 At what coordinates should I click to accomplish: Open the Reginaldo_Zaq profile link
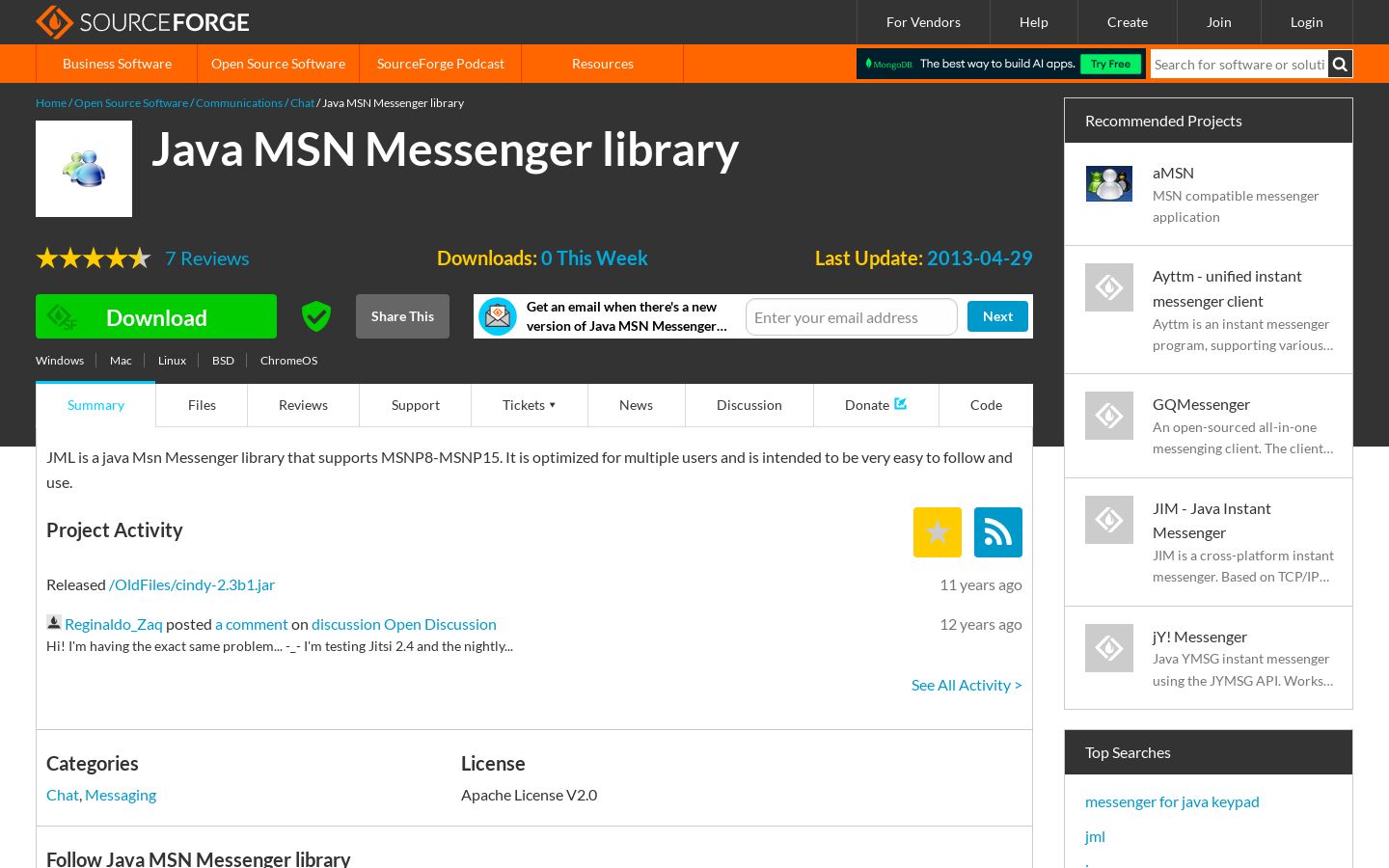tap(114, 624)
